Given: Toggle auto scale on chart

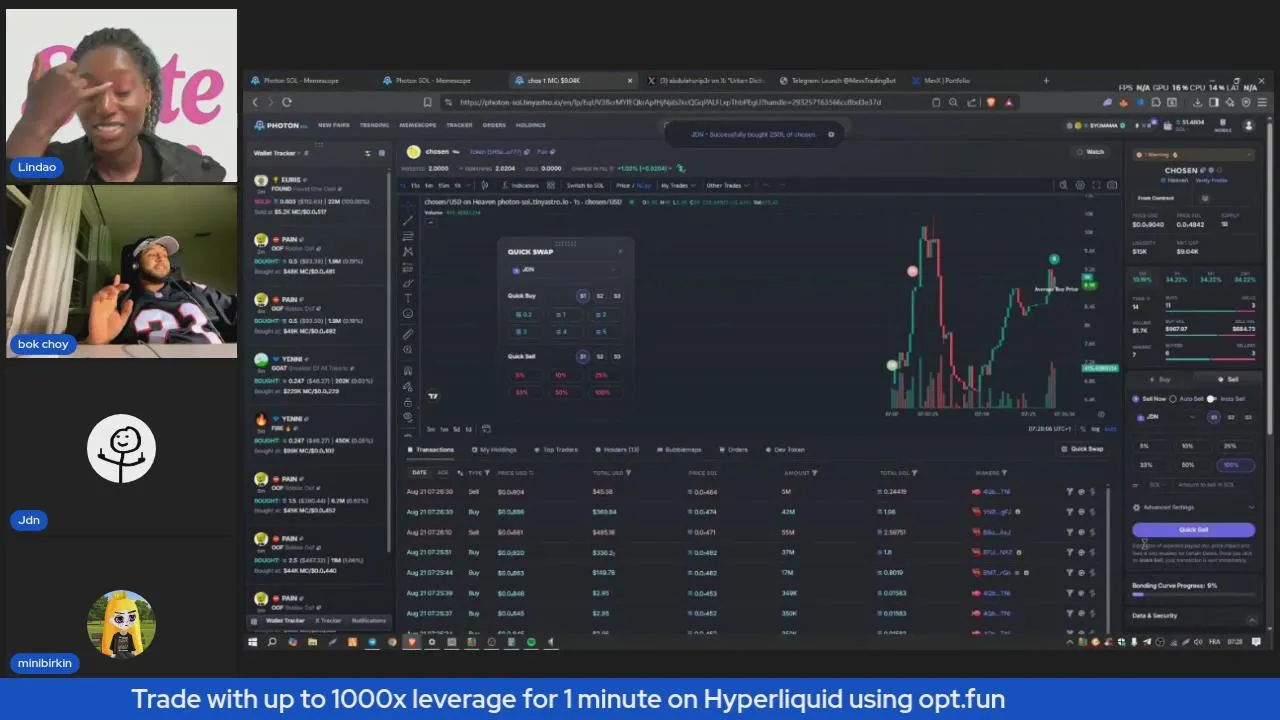Looking at the screenshot, I should tap(1110, 429).
